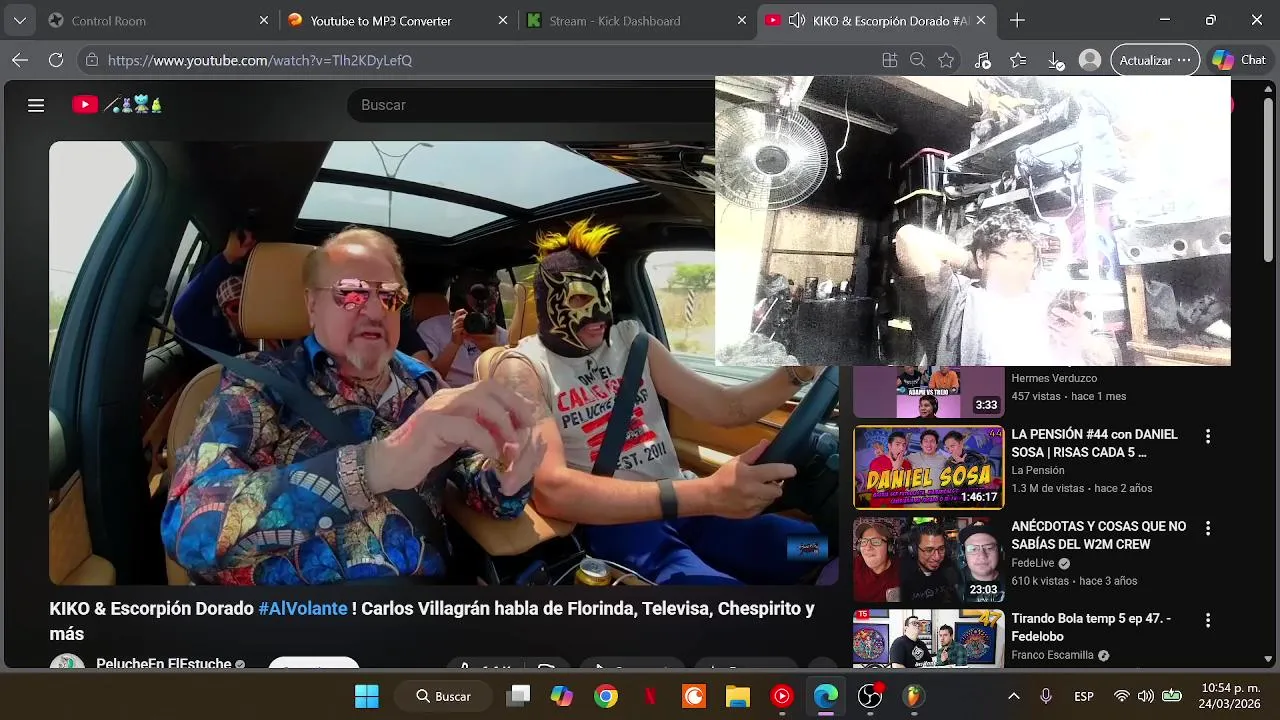Click the La Pensión channel name
Image resolution: width=1280 pixels, height=720 pixels.
point(1038,470)
